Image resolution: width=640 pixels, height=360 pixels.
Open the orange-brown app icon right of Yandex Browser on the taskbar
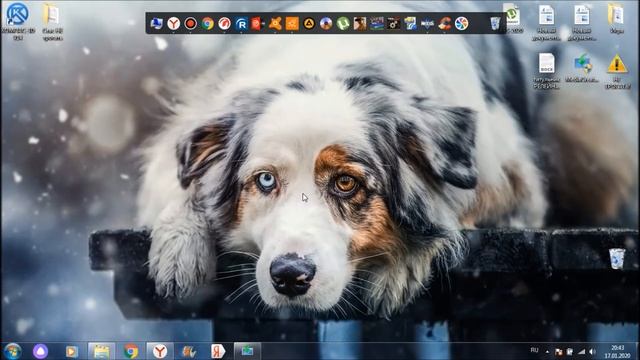[189, 351]
